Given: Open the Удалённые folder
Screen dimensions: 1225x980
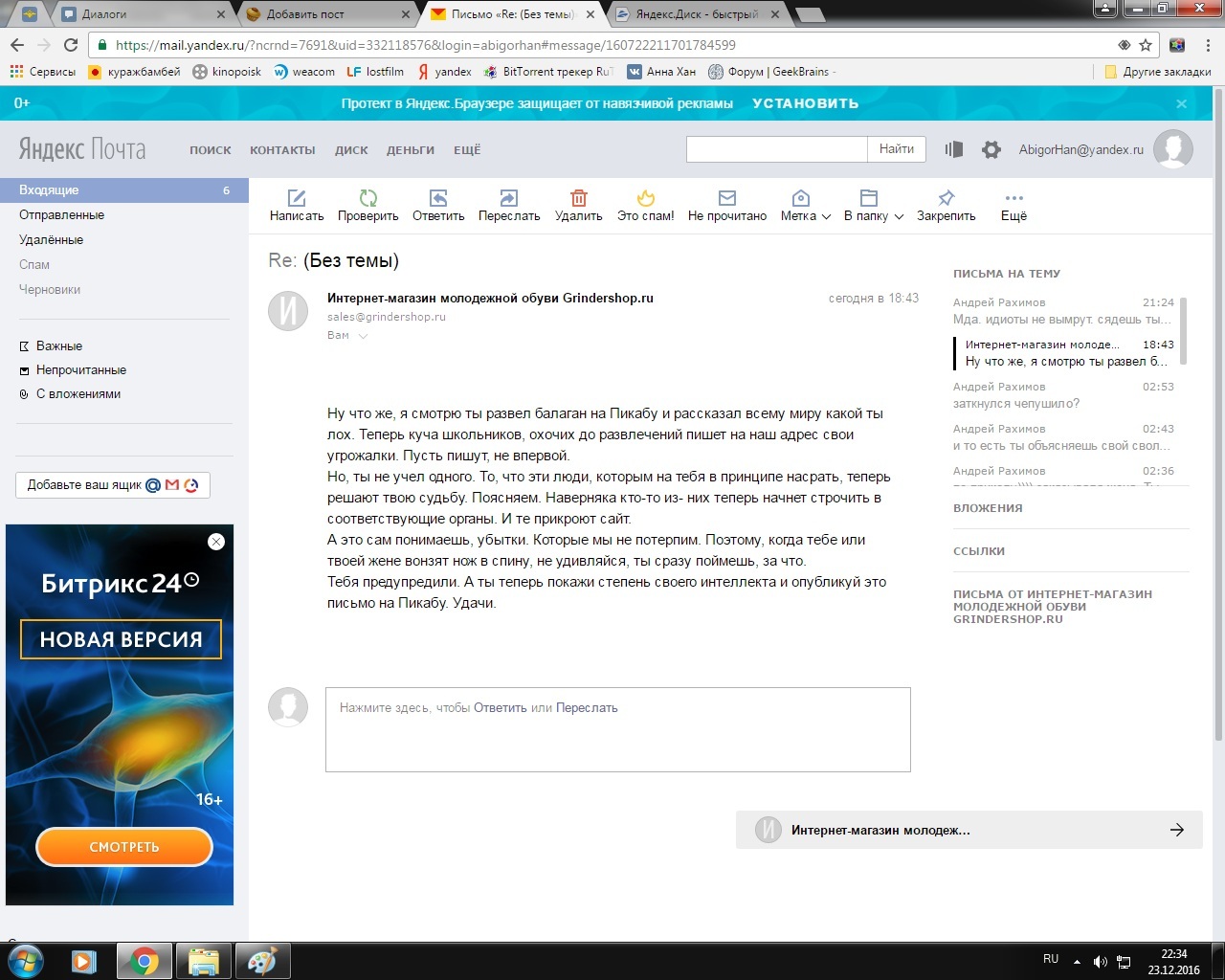Looking at the screenshot, I should [51, 240].
